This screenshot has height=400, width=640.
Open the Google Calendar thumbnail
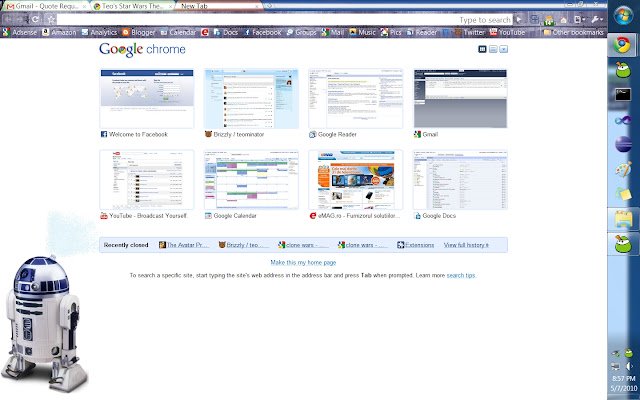click(251, 180)
